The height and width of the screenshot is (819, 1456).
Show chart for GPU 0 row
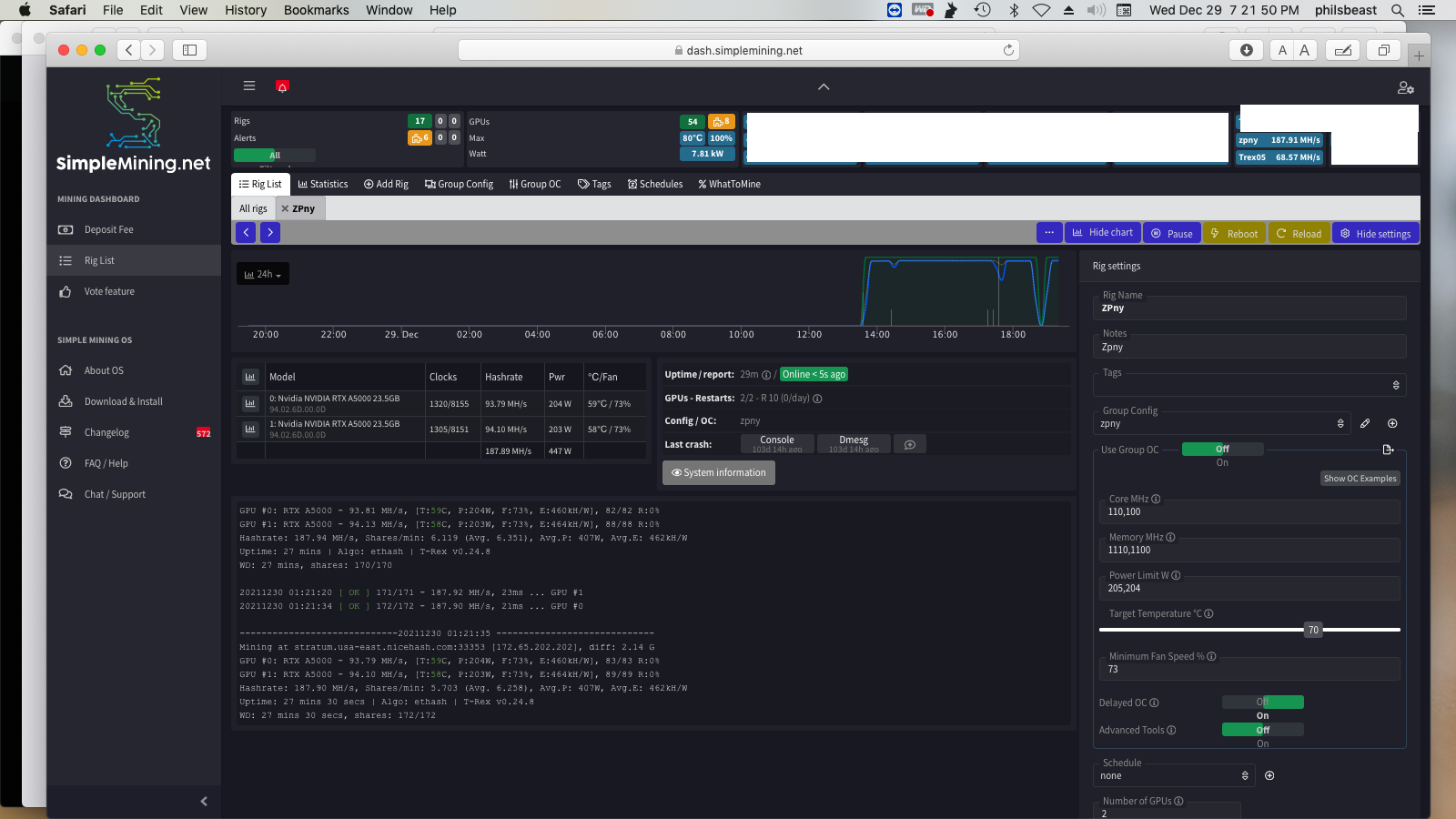click(x=250, y=403)
